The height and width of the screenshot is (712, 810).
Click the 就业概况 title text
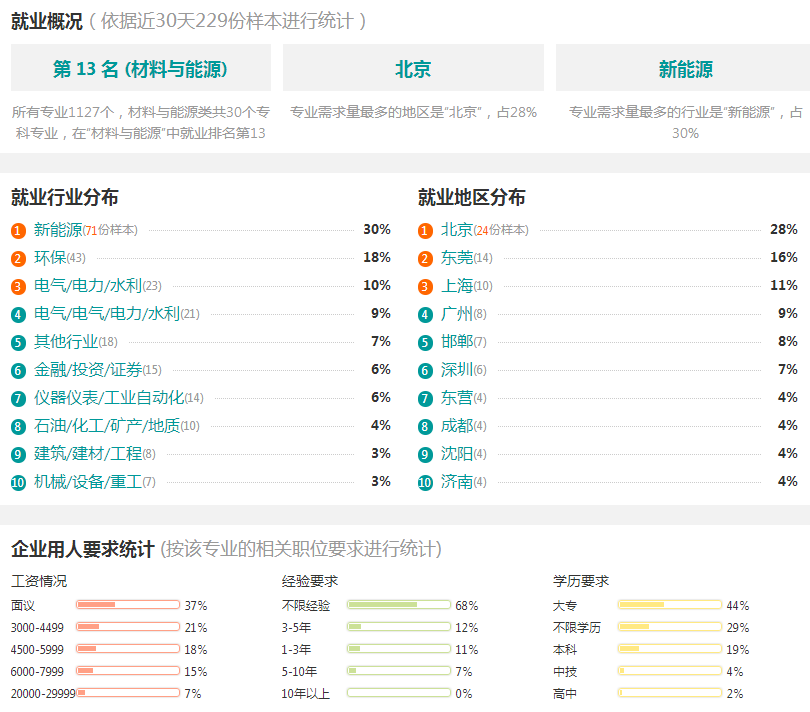pyautogui.click(x=46, y=21)
